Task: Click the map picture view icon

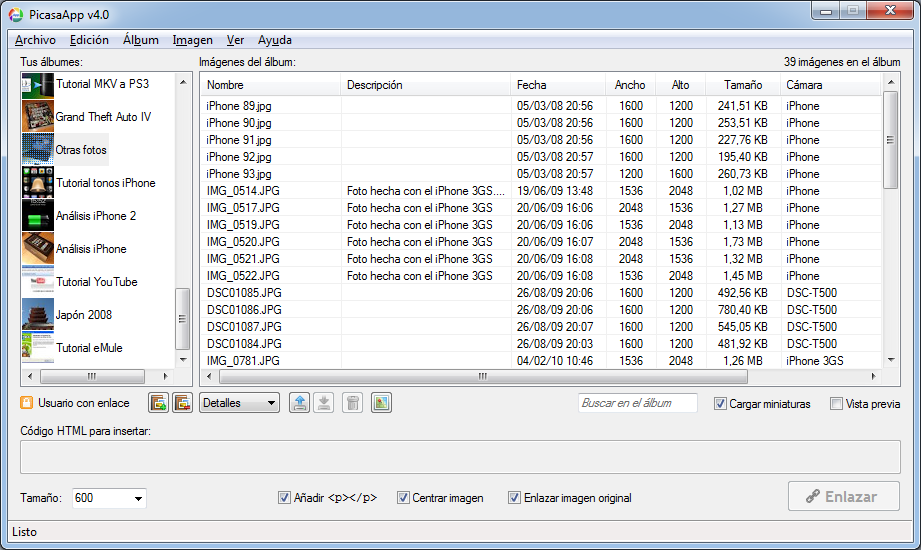Action: click(x=381, y=403)
